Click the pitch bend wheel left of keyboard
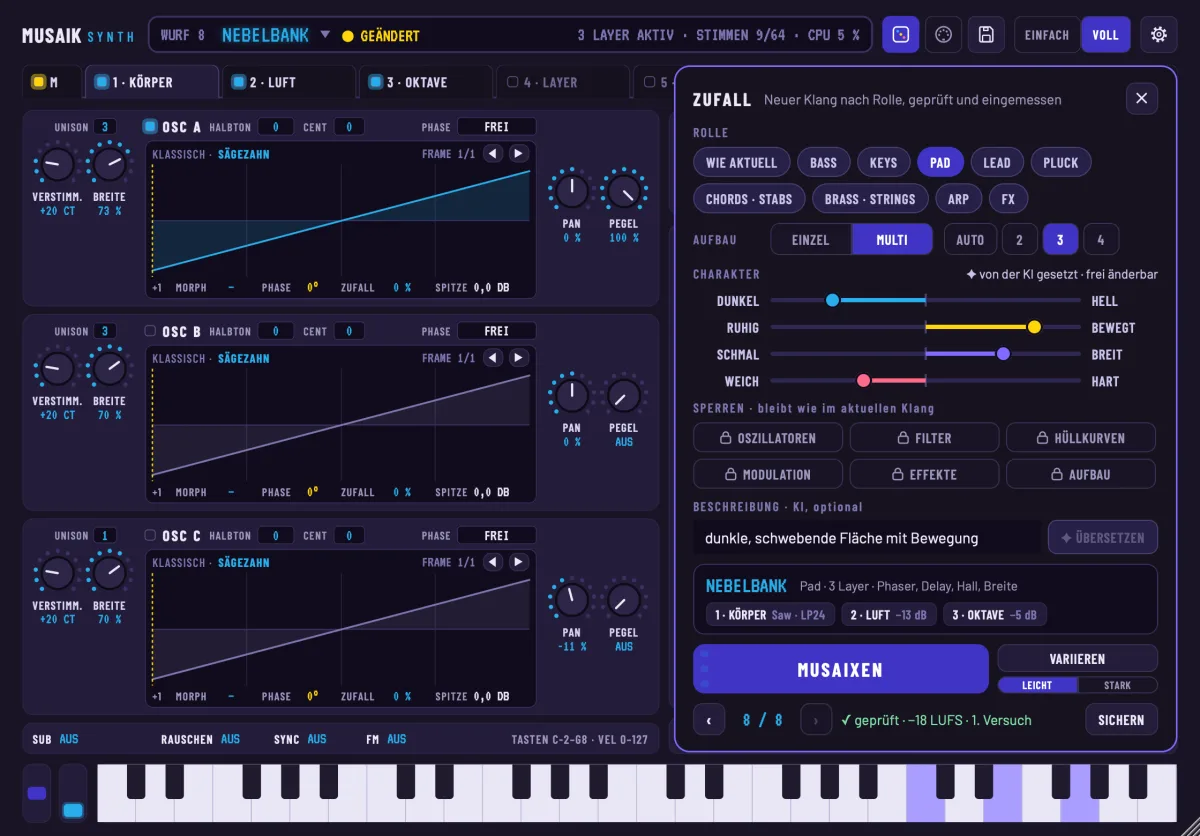 click(37, 793)
